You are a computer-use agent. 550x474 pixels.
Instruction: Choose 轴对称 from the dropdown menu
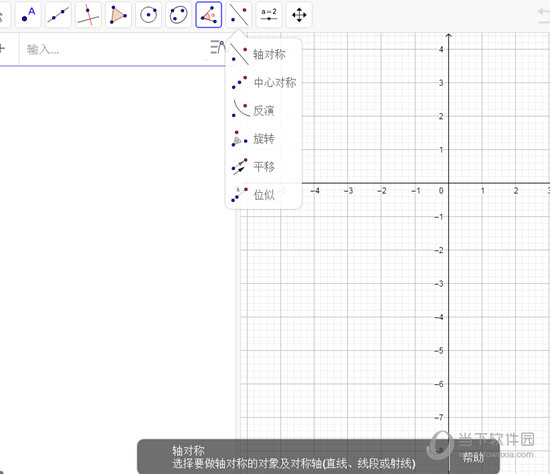[x=263, y=55]
